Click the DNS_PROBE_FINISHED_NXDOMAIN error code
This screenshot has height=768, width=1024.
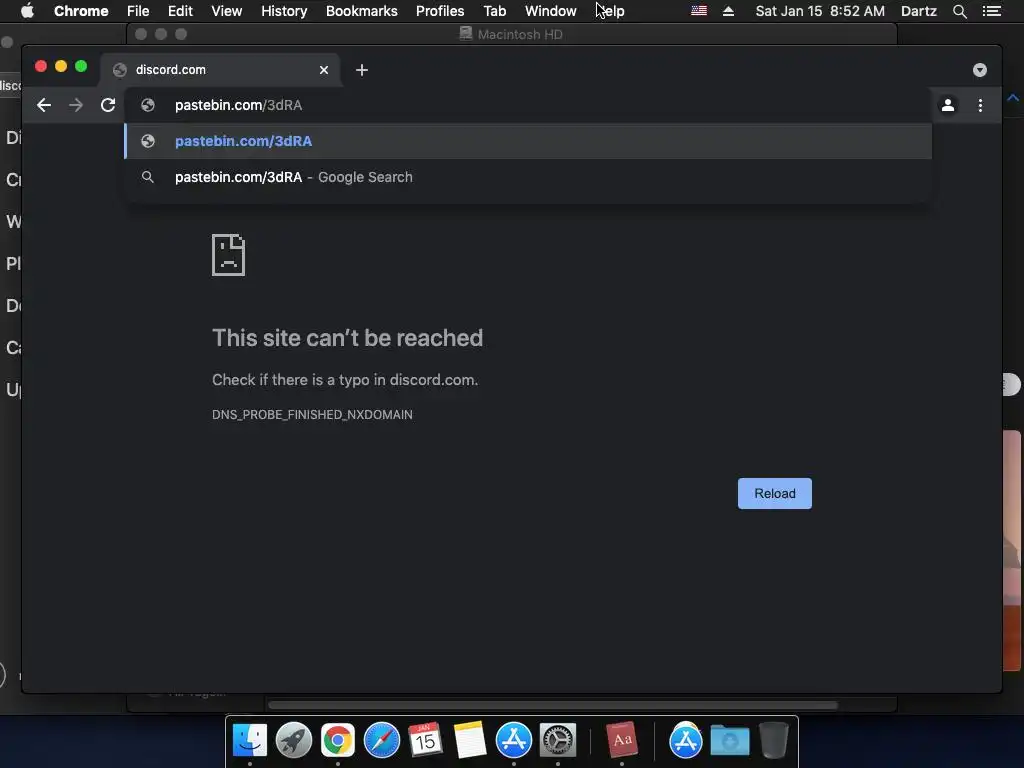312,415
